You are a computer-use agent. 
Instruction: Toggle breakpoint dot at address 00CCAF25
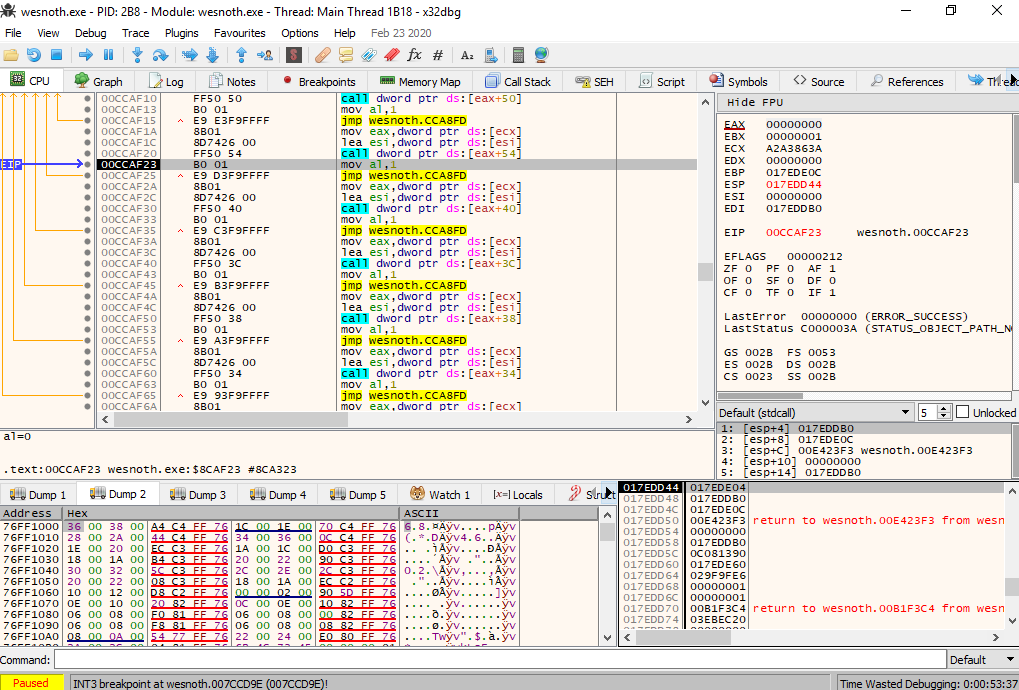[x=88, y=175]
